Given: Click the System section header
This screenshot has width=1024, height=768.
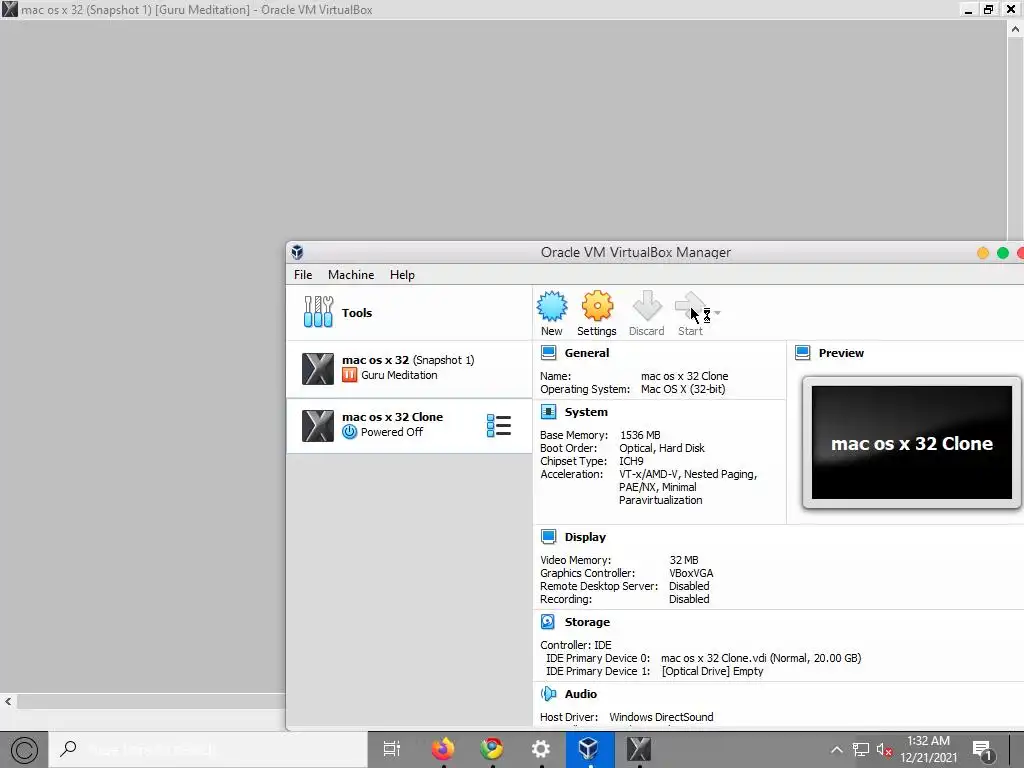Looking at the screenshot, I should 586,412.
